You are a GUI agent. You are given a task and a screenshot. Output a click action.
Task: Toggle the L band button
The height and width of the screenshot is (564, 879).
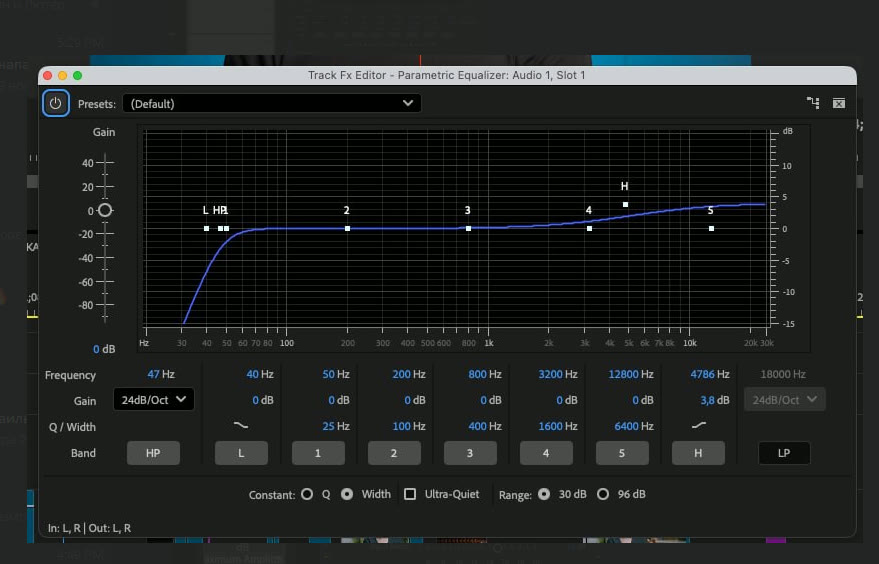point(241,453)
